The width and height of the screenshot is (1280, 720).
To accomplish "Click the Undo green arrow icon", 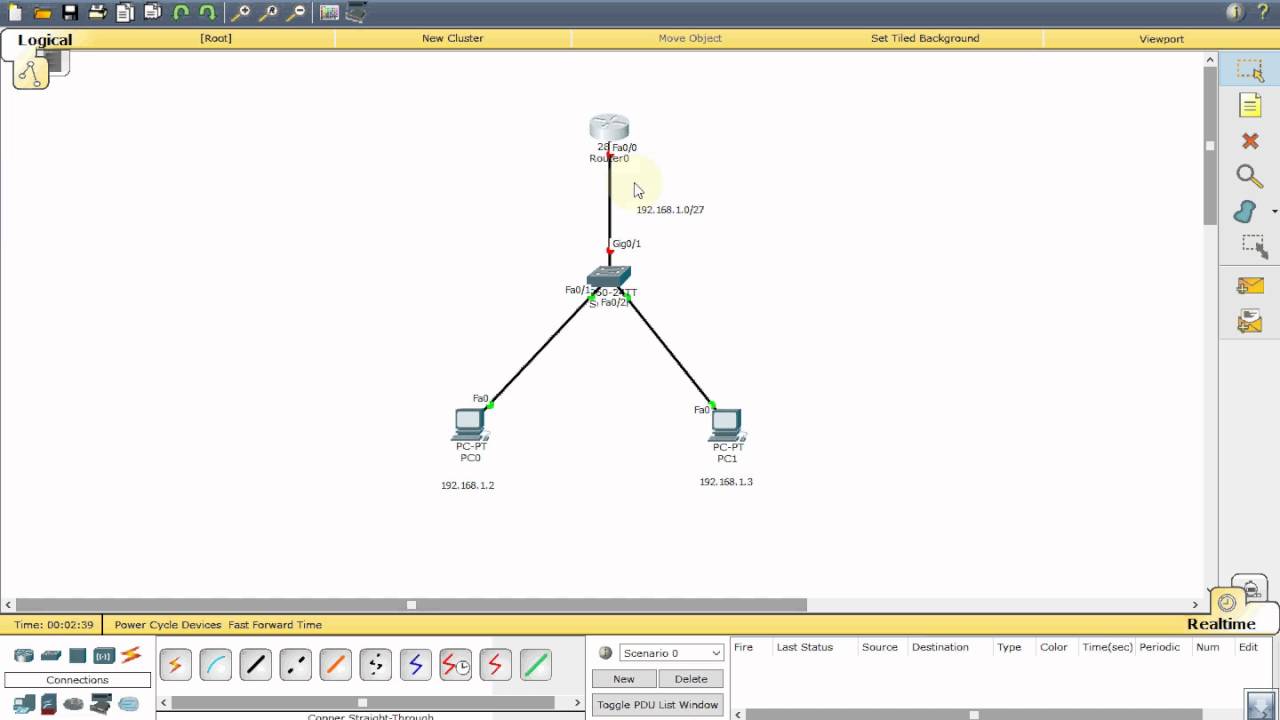I will (181, 12).
